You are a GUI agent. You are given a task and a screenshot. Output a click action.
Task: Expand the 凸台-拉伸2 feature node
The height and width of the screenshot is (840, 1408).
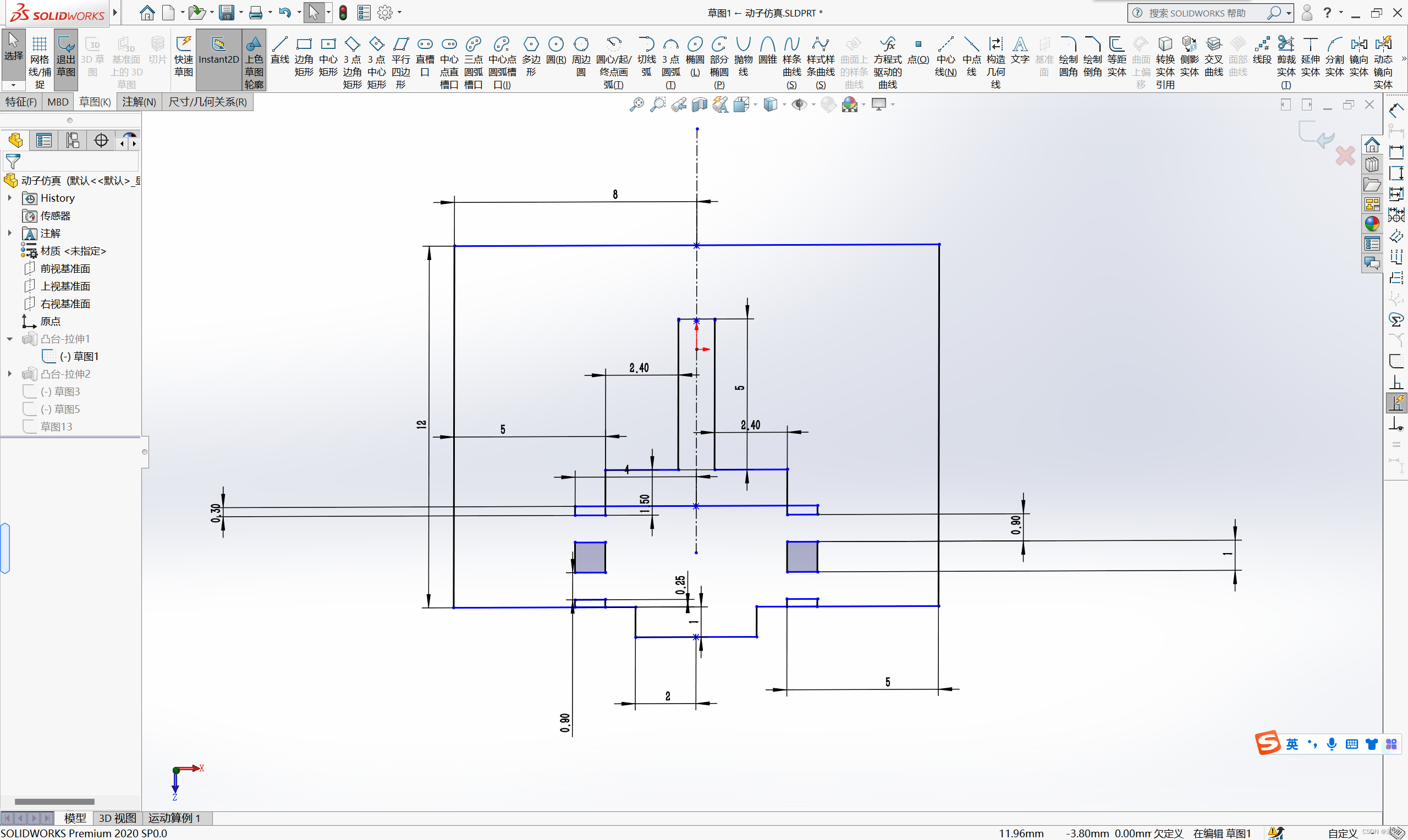point(9,374)
